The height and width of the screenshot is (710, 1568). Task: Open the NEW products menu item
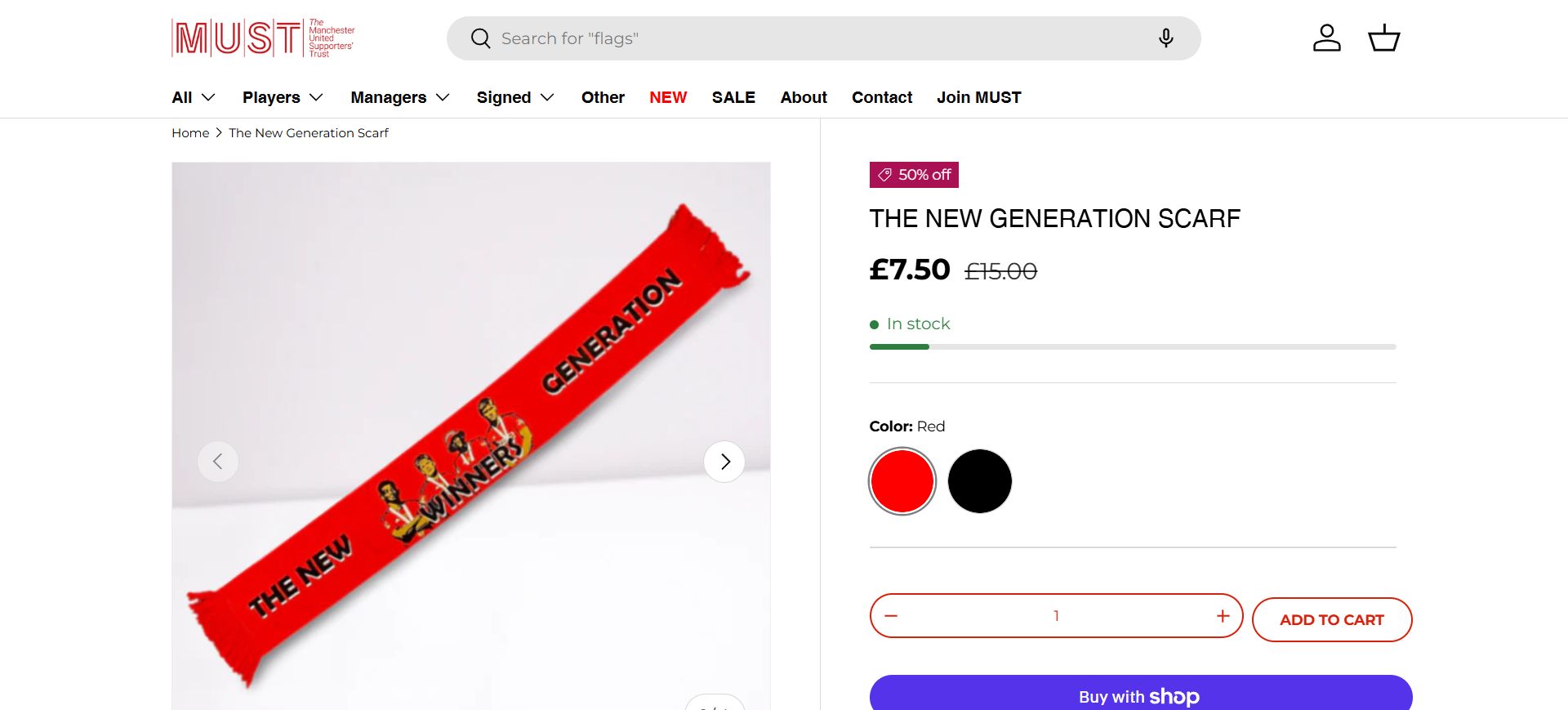[668, 97]
